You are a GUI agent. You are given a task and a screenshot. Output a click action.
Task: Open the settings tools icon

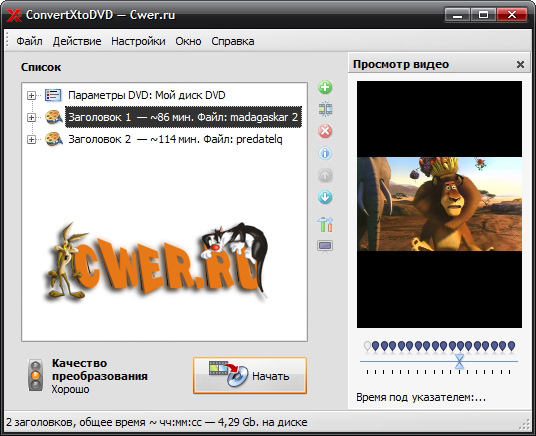click(325, 224)
